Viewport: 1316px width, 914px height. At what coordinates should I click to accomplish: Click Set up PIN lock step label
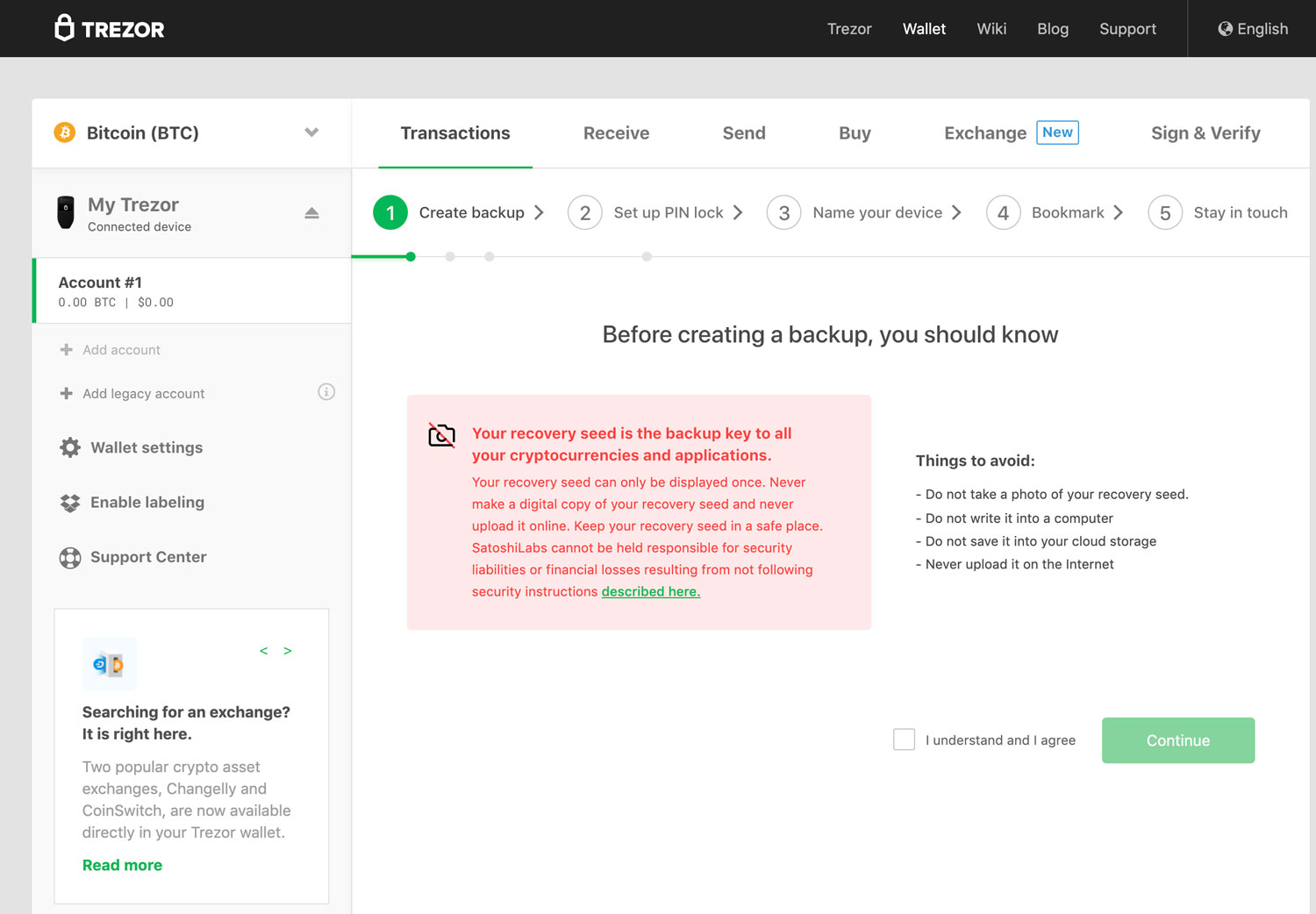(x=669, y=213)
